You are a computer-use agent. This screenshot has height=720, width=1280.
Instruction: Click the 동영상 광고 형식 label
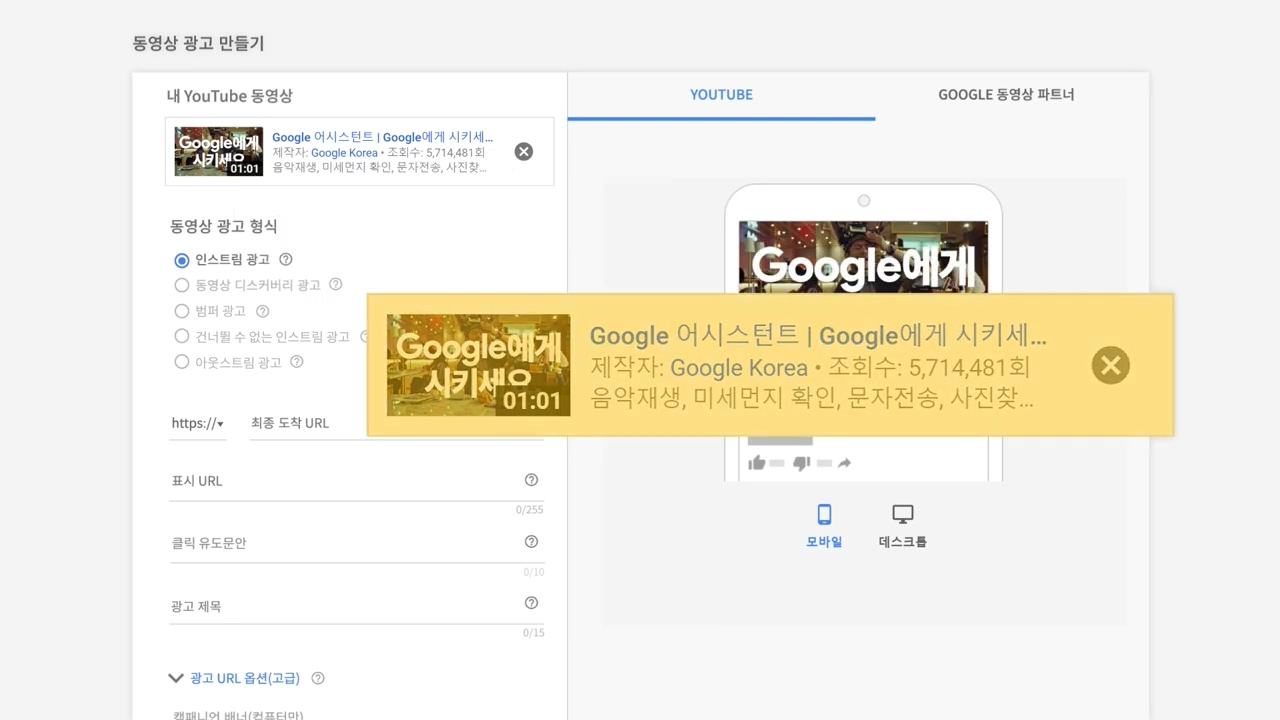[x=224, y=226]
